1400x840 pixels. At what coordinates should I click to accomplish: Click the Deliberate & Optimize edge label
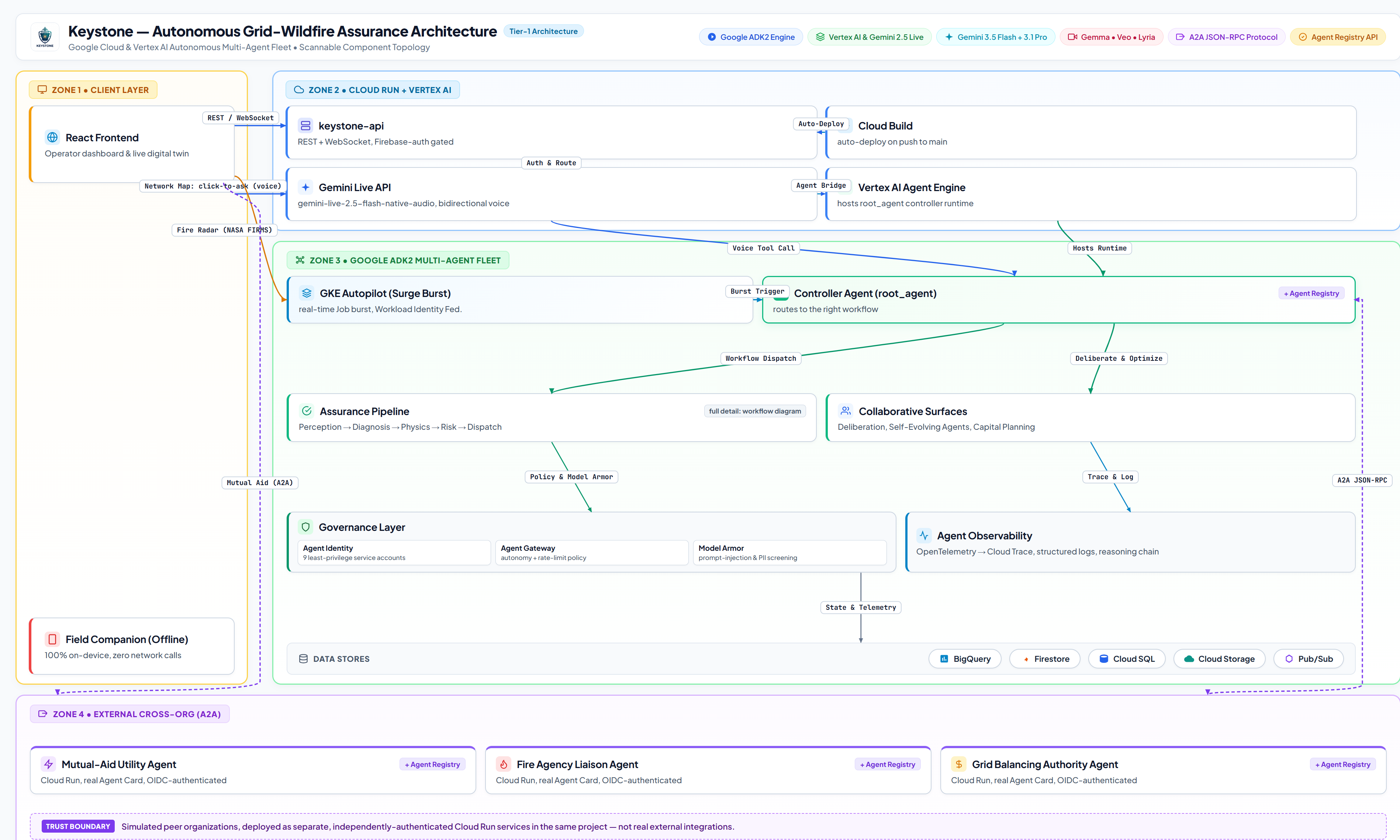[1119, 358]
